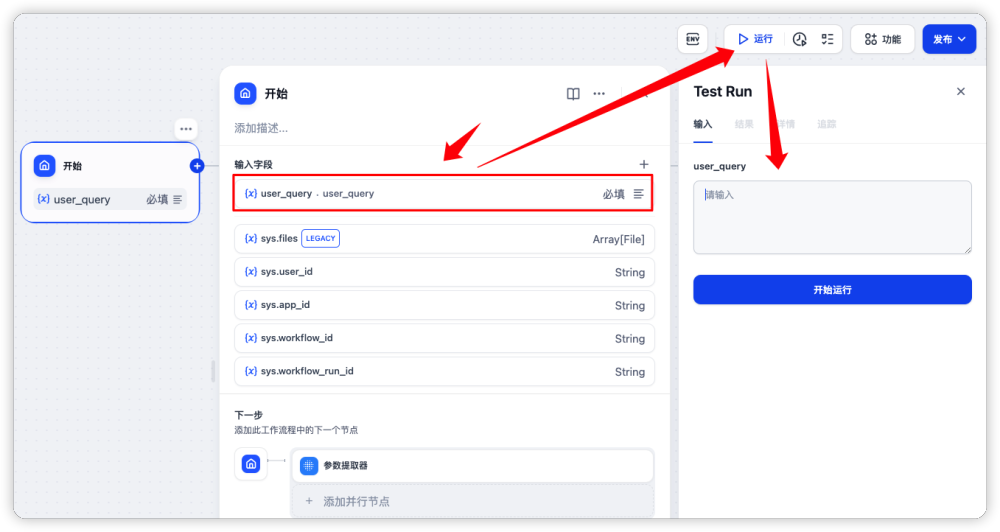Open the book help icon in 开始 panel

tap(573, 94)
